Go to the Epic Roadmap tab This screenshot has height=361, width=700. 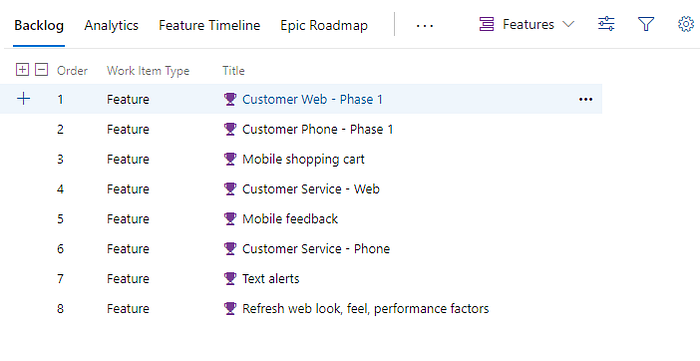(324, 25)
